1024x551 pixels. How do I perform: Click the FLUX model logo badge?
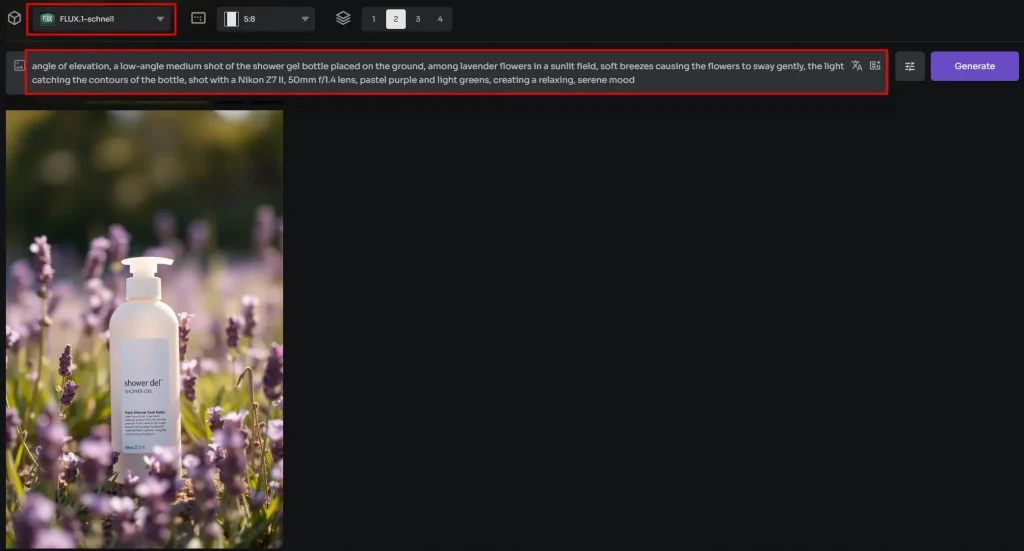(x=47, y=19)
